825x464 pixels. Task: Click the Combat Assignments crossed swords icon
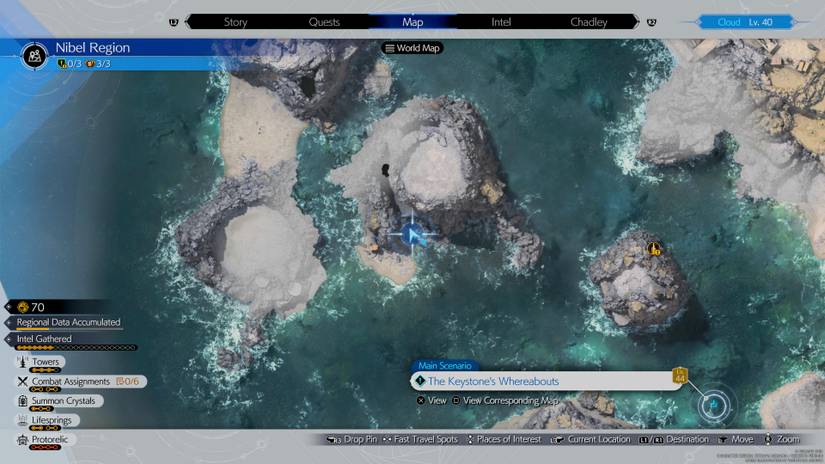(22, 381)
